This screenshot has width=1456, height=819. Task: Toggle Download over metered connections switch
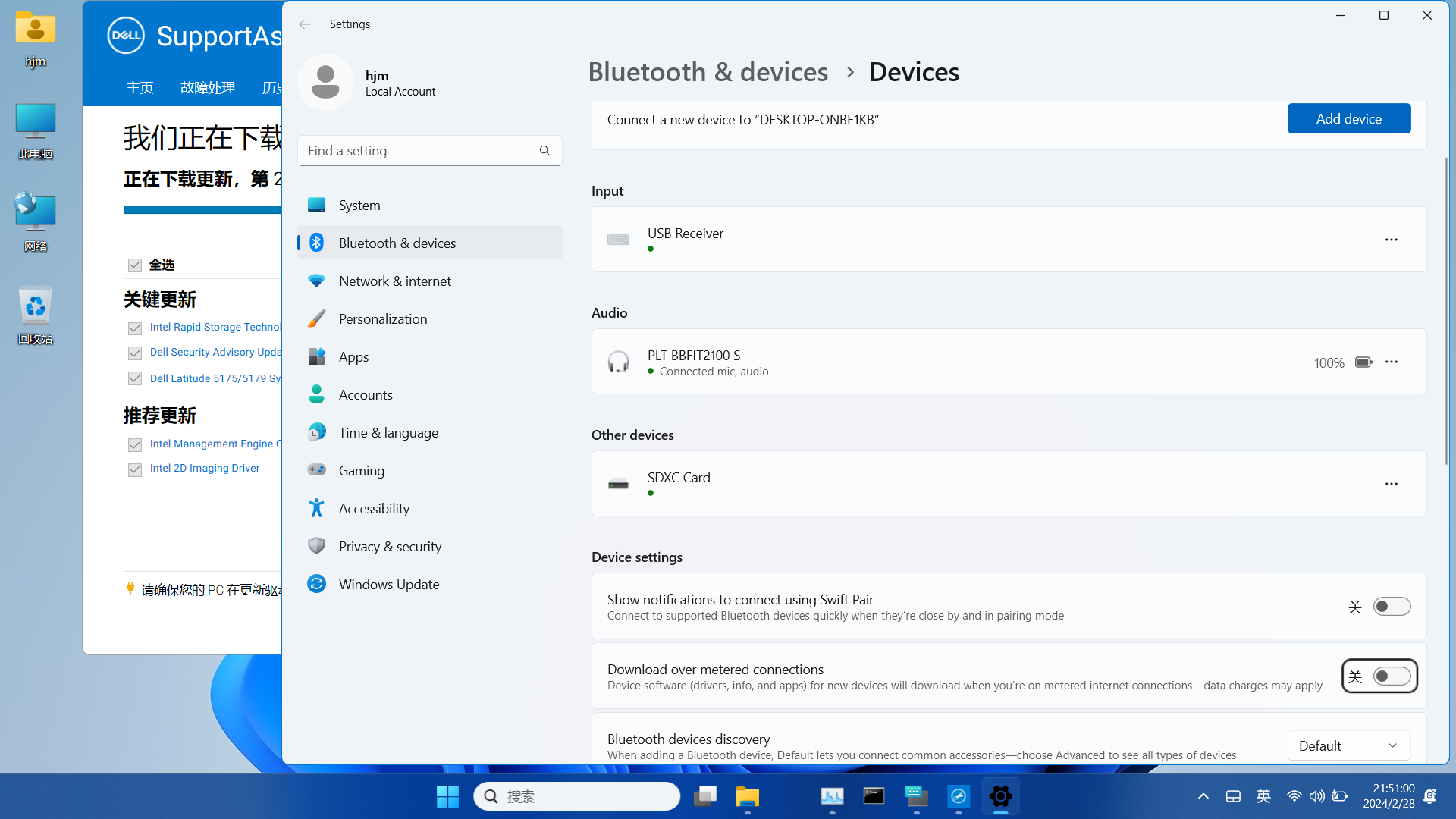point(1392,676)
